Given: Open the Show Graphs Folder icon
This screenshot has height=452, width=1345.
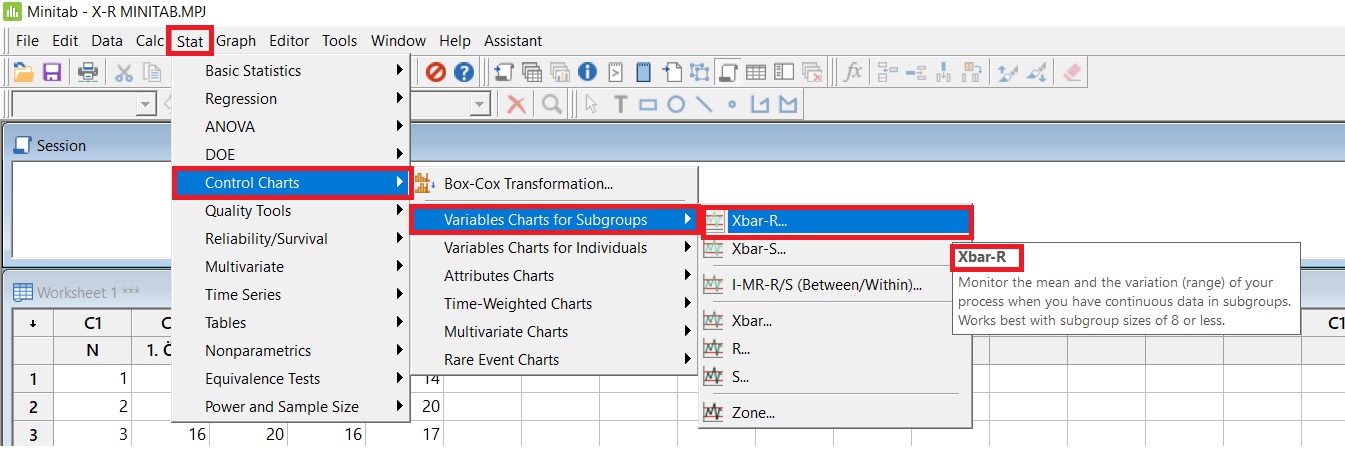Looking at the screenshot, I should click(x=559, y=72).
